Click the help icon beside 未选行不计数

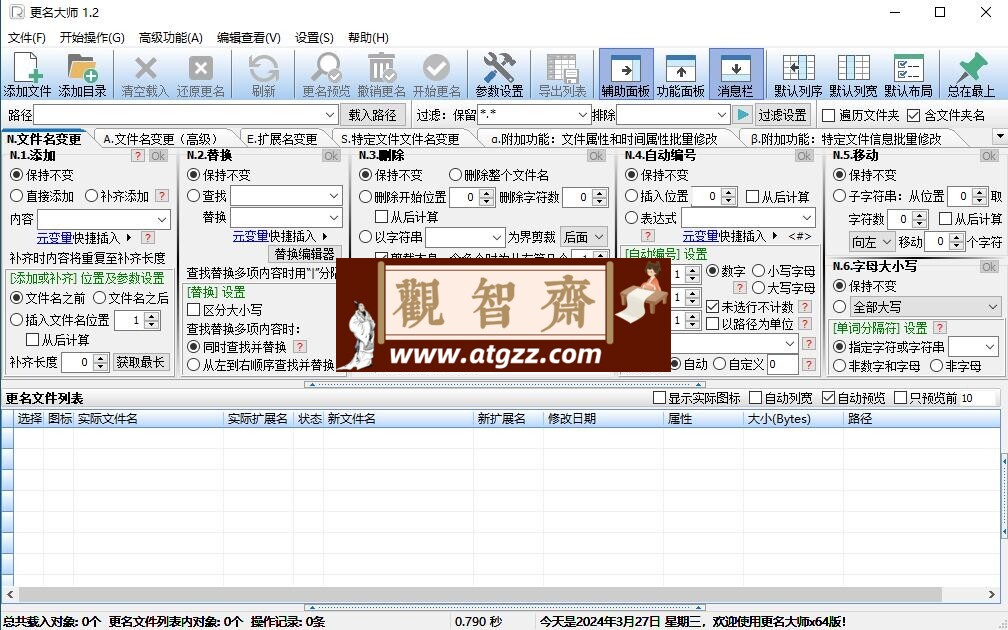804,307
